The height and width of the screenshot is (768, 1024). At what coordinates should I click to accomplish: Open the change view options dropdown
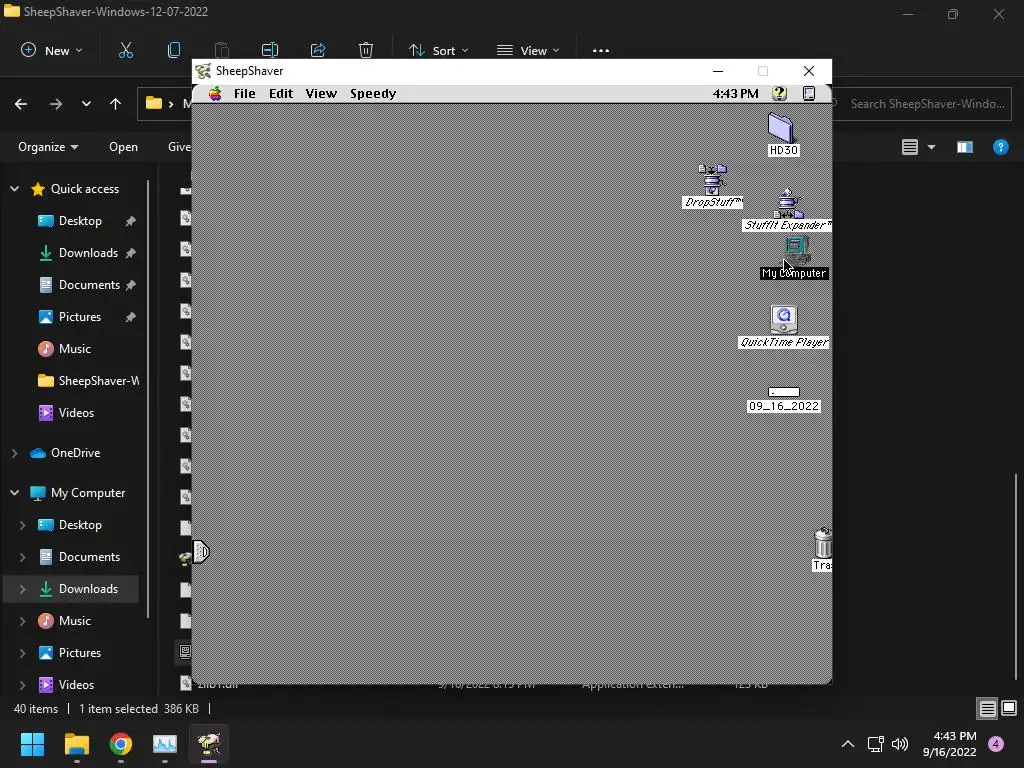point(931,147)
